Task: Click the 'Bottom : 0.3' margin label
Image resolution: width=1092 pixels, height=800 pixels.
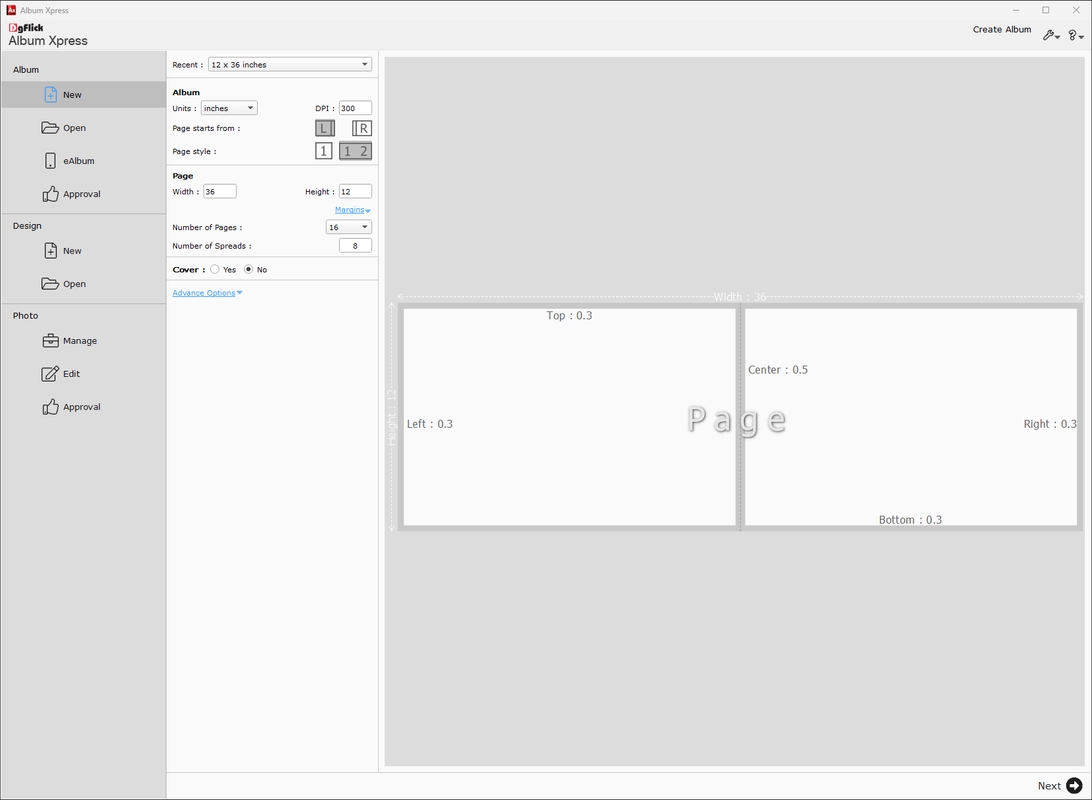Action: [x=910, y=520]
